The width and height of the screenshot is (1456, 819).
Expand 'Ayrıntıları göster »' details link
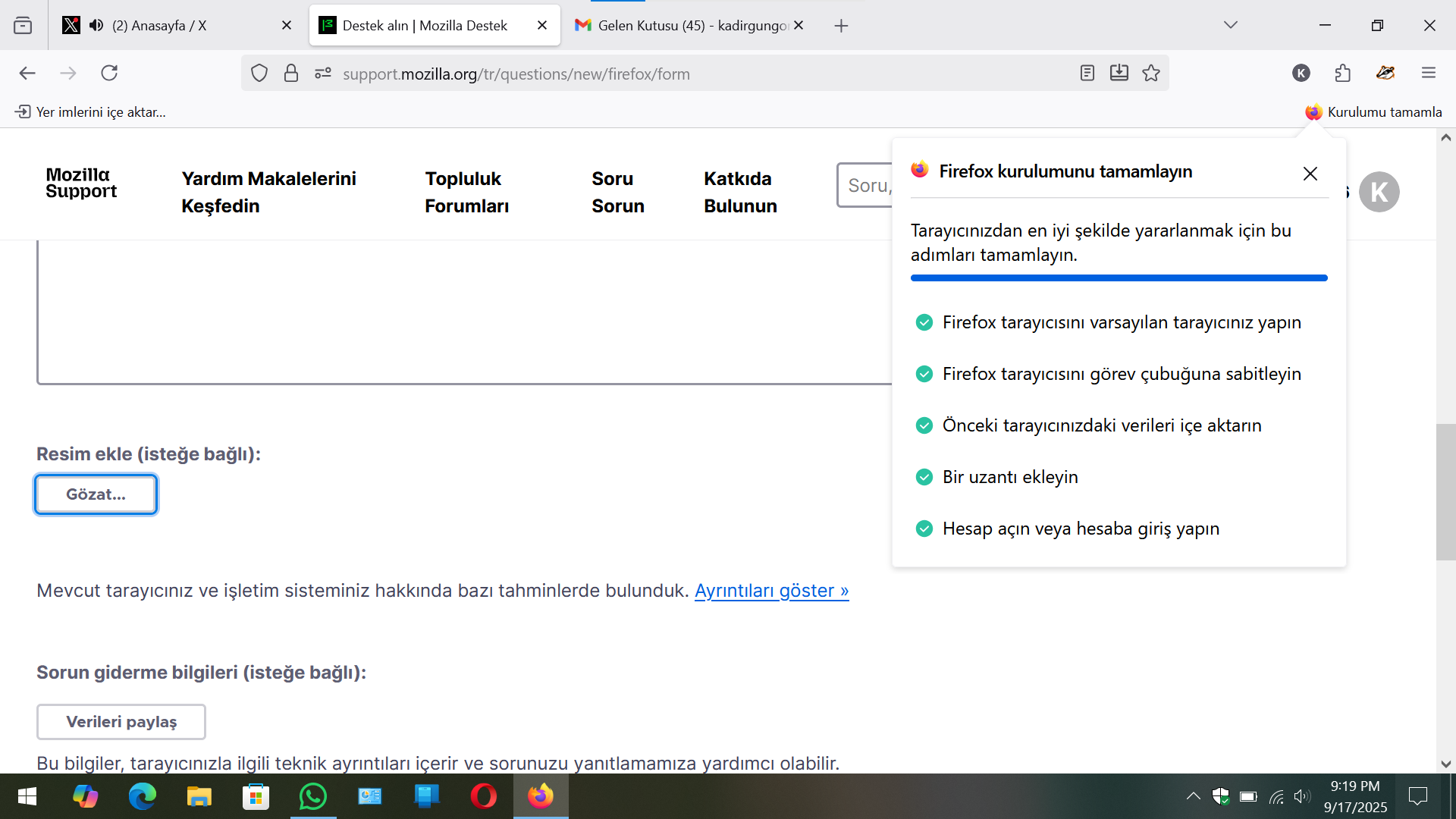tap(771, 591)
